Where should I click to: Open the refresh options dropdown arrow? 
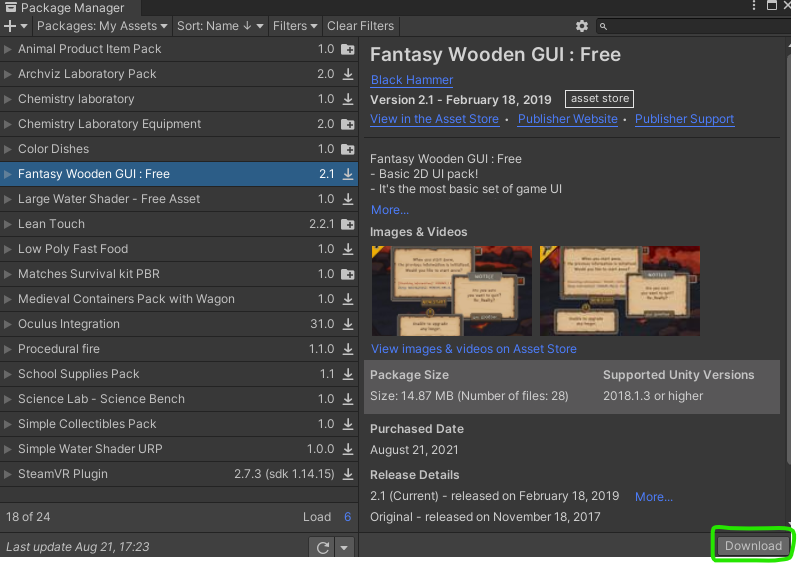pyautogui.click(x=344, y=548)
